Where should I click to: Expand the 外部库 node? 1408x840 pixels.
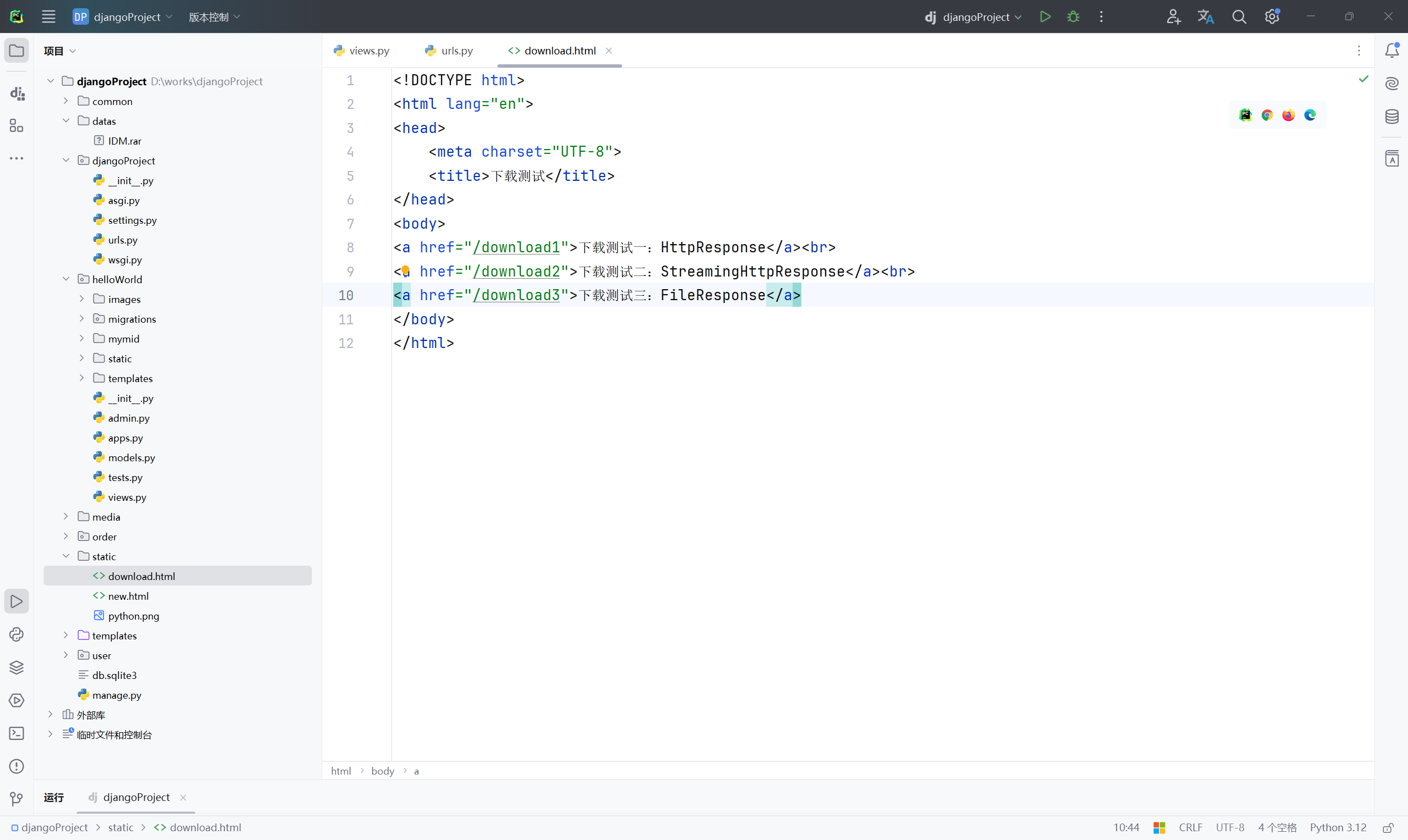pos(50,714)
